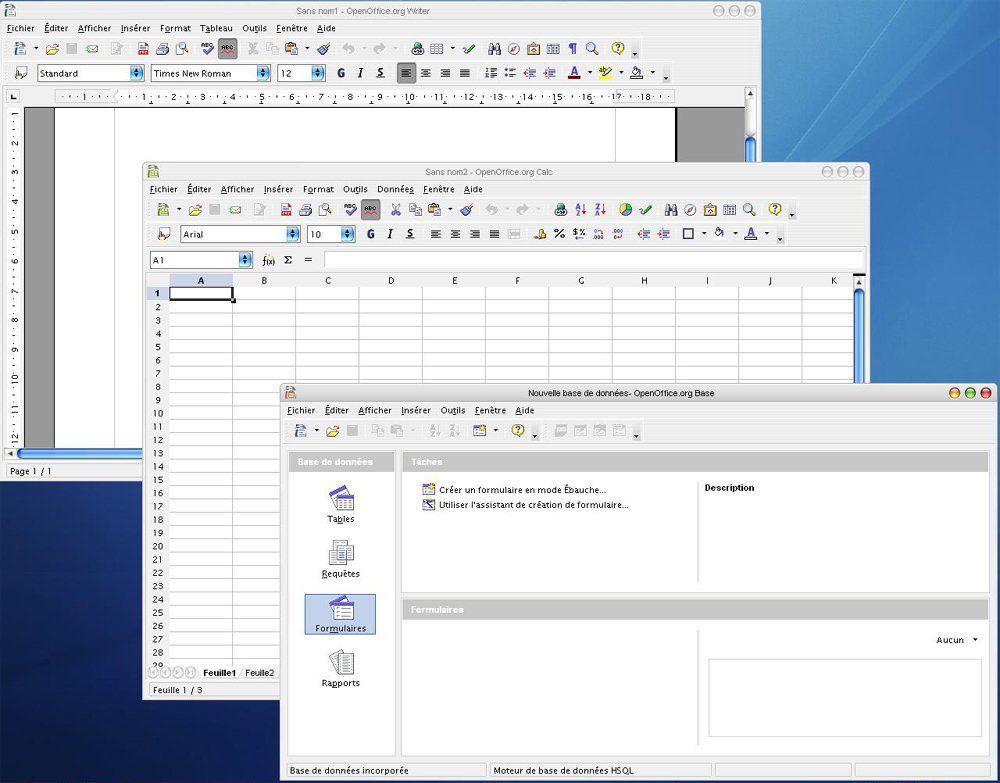The height and width of the screenshot is (783, 1000).
Task: Toggle Bold (G) in Calc formatting bar
Action: click(371, 234)
